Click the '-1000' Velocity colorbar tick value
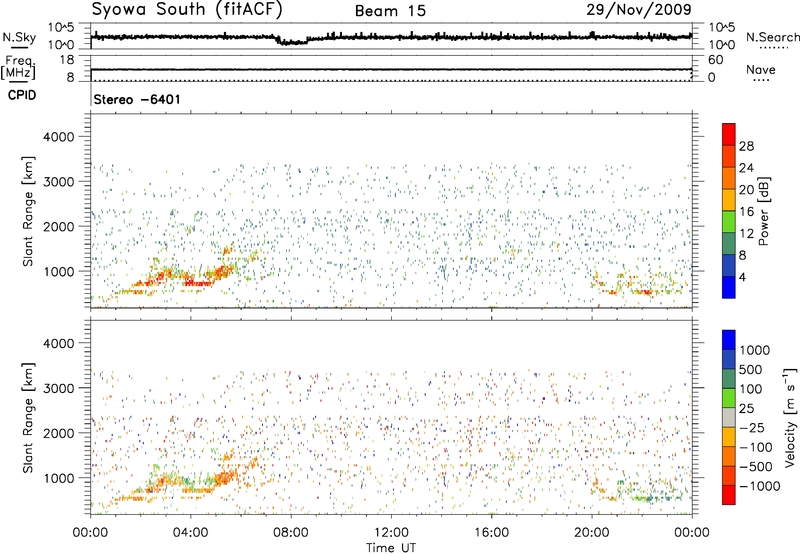The height and width of the screenshot is (554, 800). point(759,486)
